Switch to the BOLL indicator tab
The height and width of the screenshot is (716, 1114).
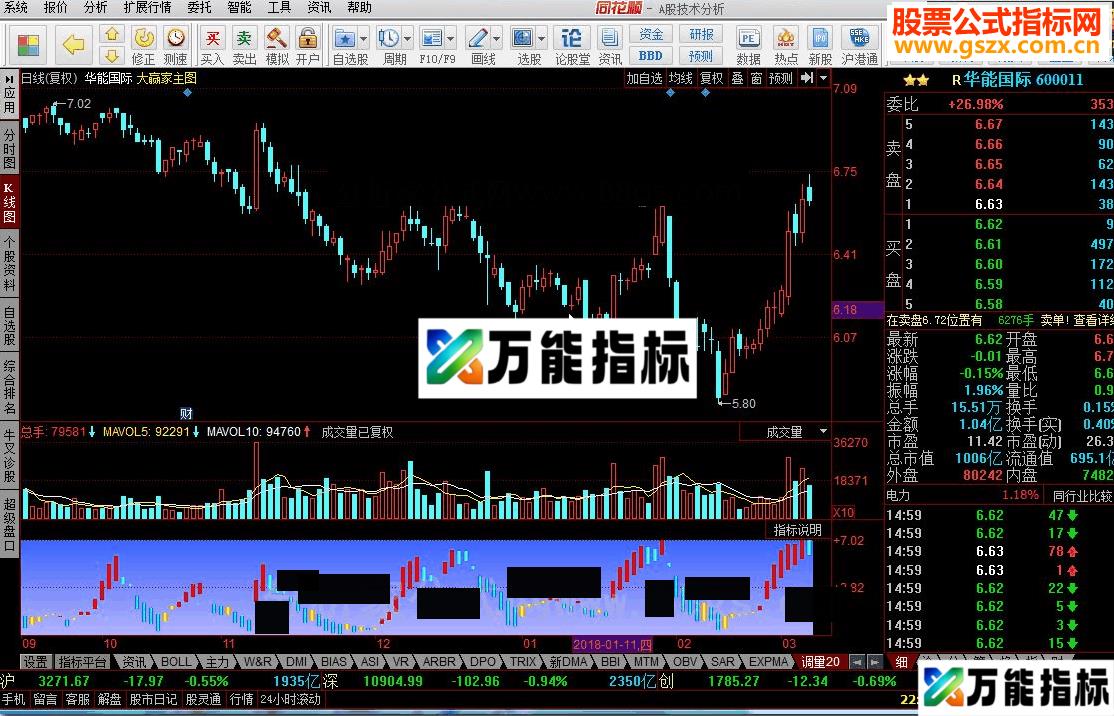tap(176, 662)
